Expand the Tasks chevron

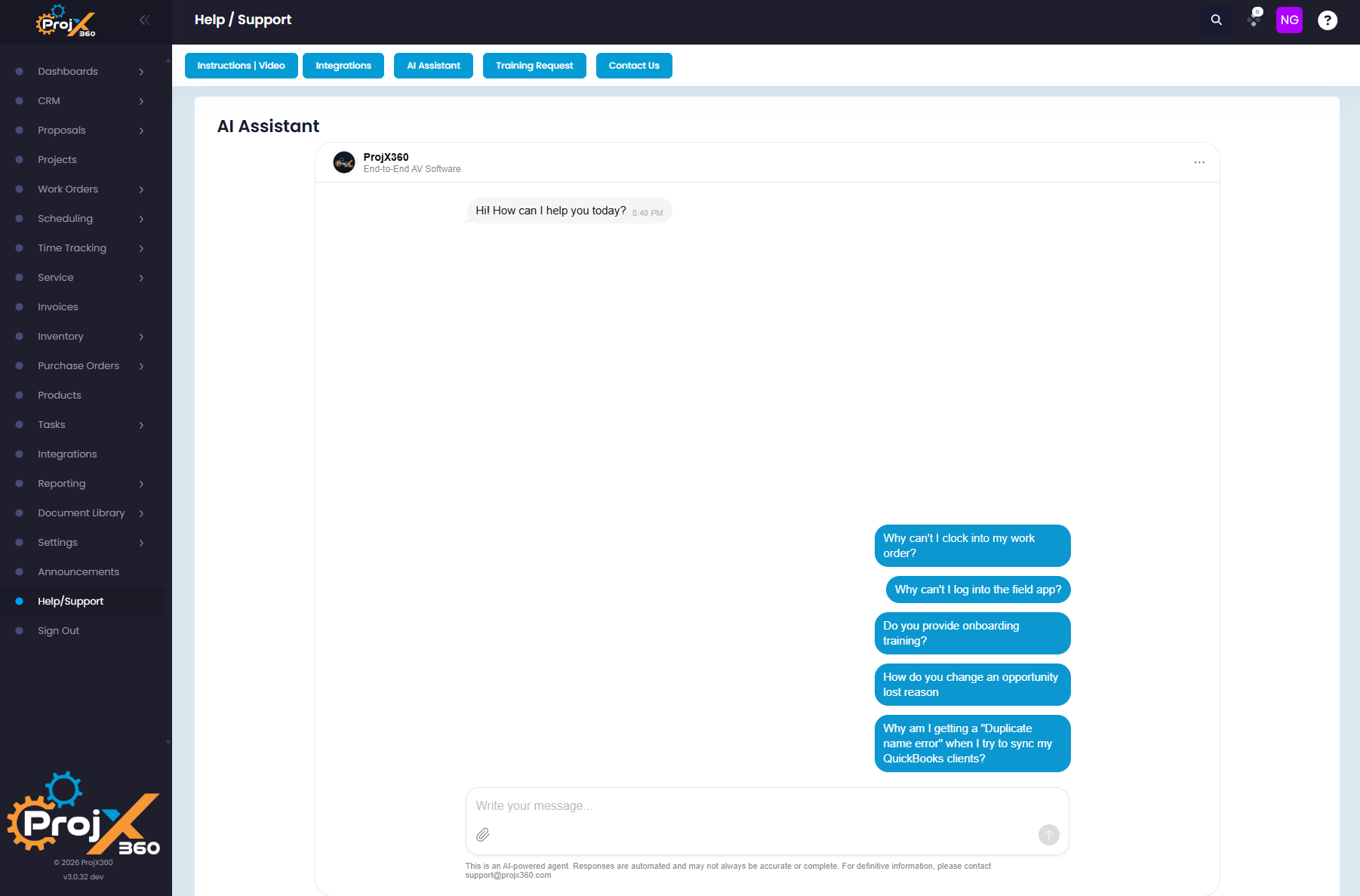(x=141, y=425)
